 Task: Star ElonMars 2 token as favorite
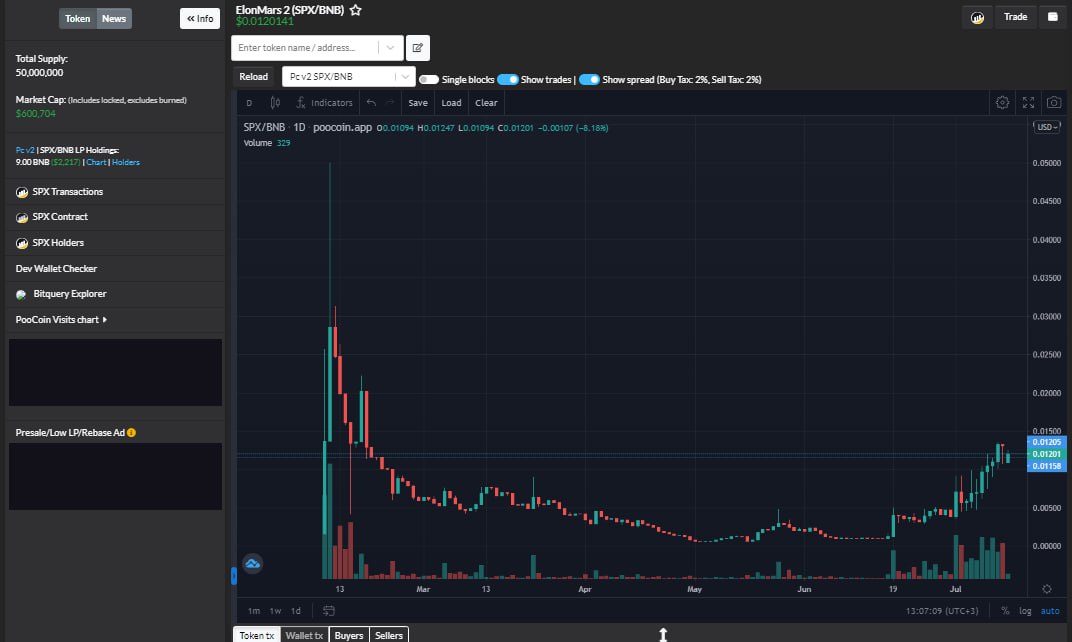pyautogui.click(x=355, y=10)
